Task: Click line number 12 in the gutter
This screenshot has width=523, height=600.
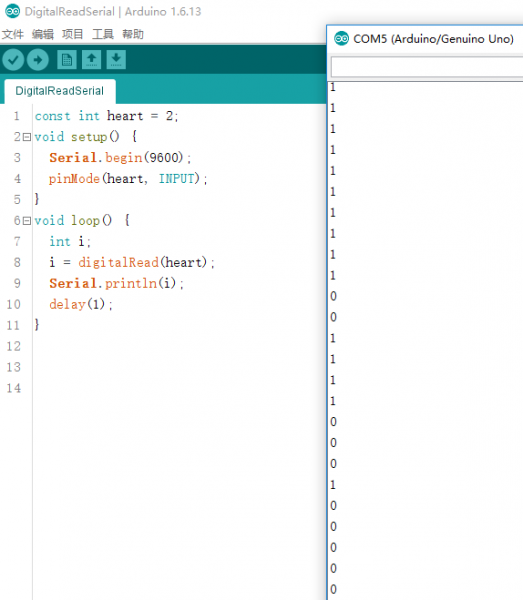Action: pyautogui.click(x=14, y=346)
